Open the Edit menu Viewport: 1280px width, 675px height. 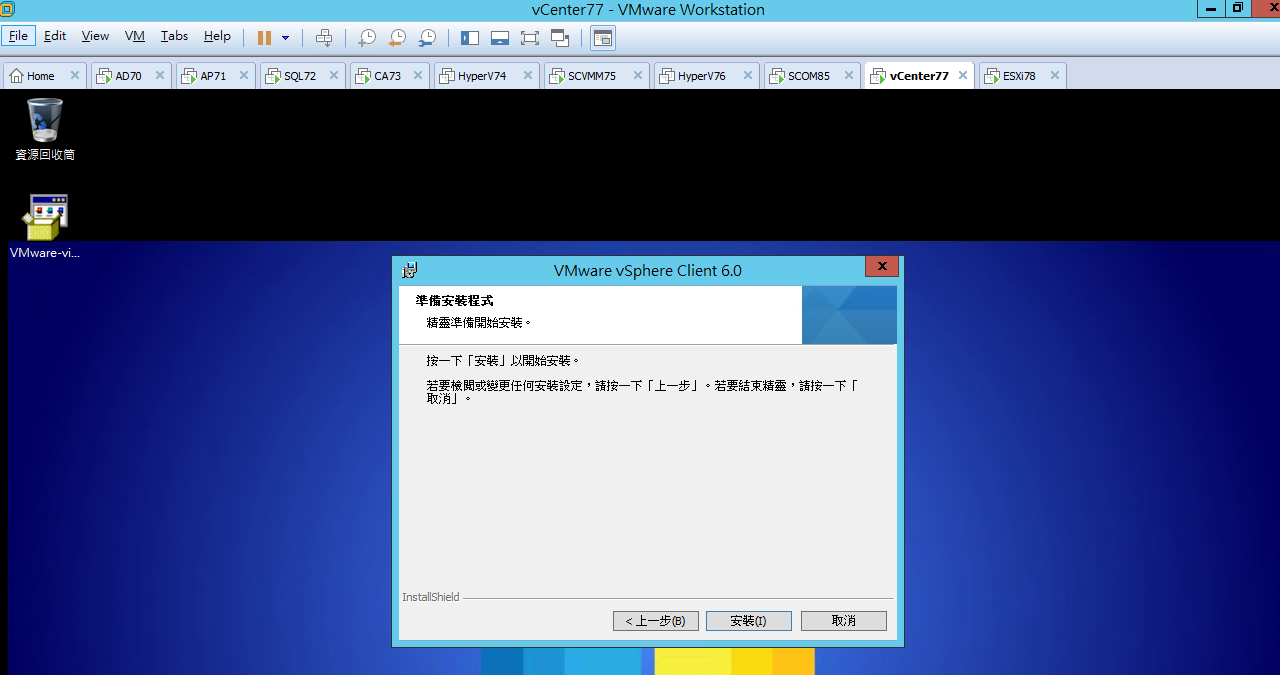click(55, 36)
